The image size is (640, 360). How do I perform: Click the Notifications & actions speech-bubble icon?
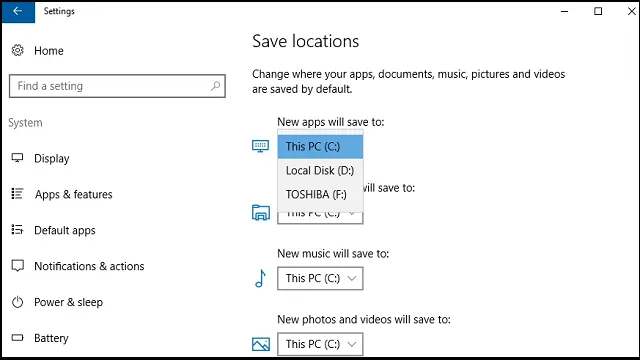coord(18,266)
